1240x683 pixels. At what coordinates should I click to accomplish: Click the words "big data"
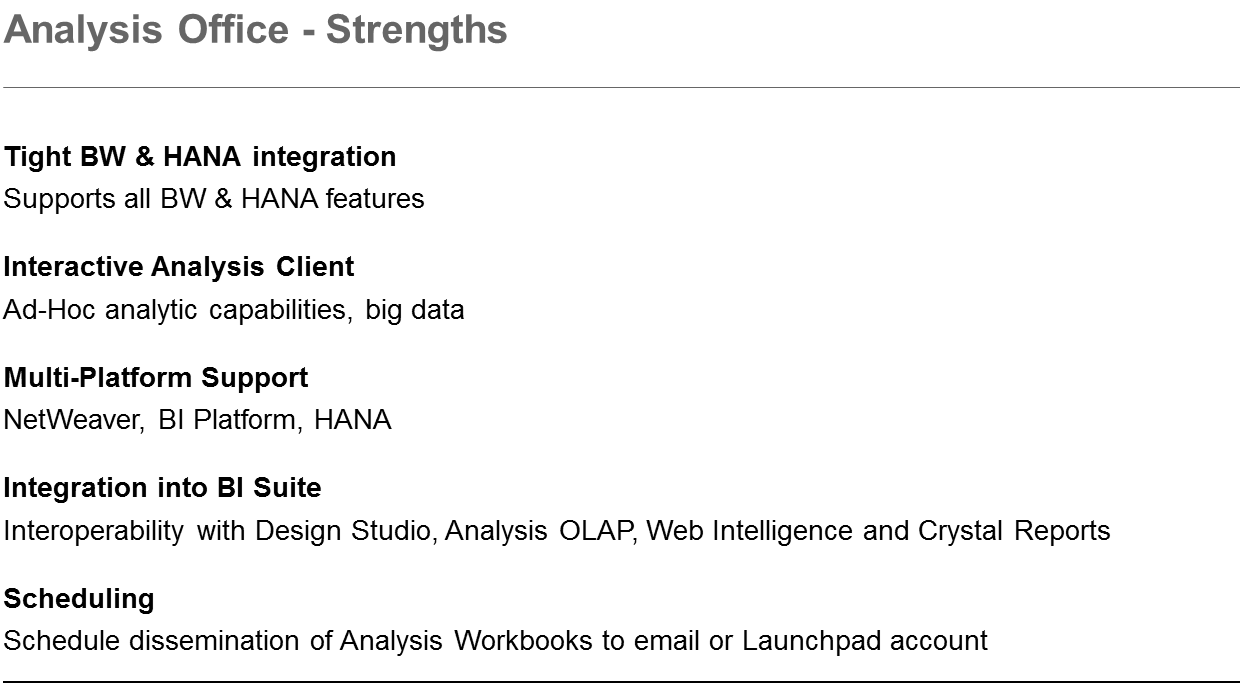[x=415, y=310]
